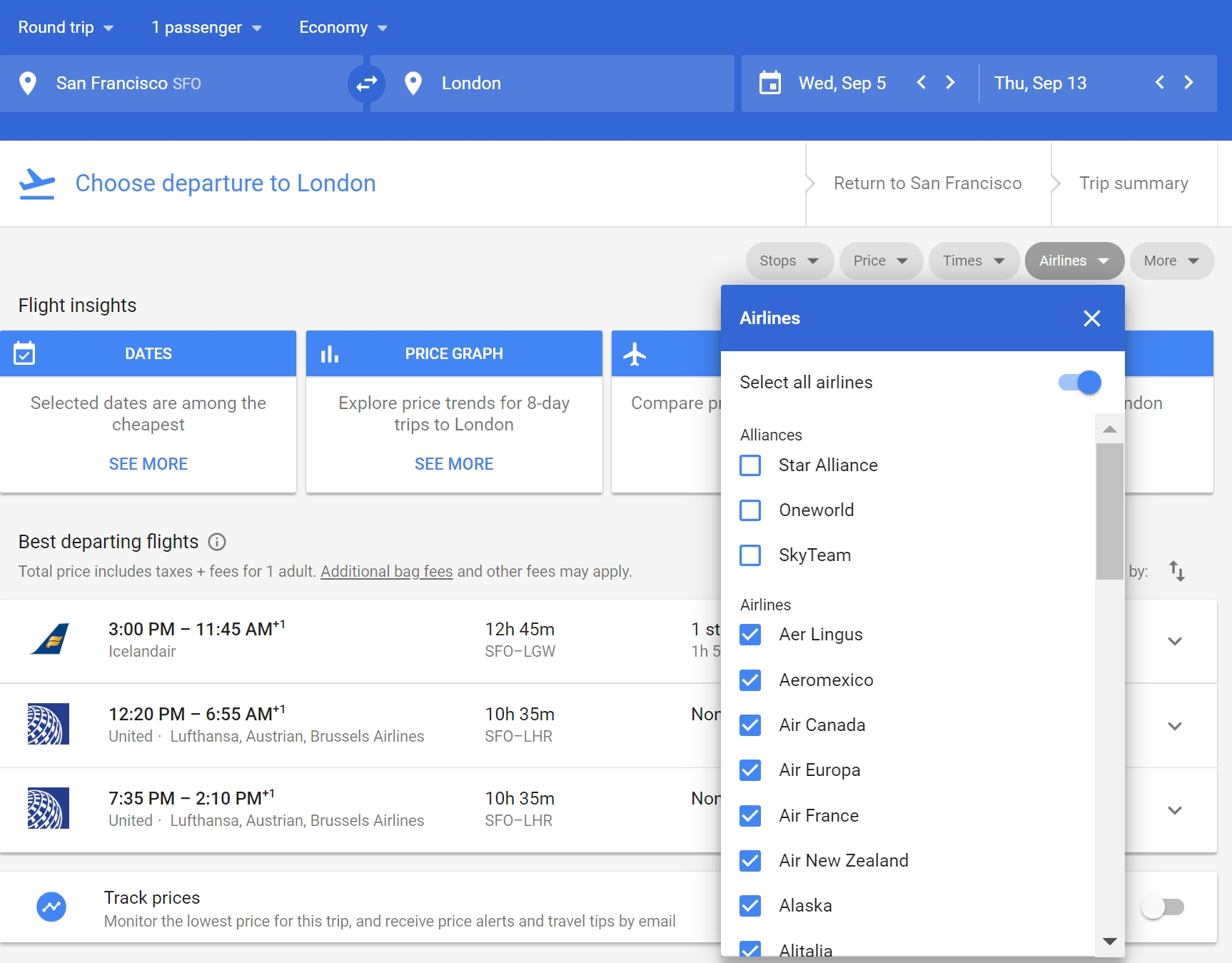Open the Round trip dropdown
Viewport: 1232px width, 963px height.
[x=66, y=28]
